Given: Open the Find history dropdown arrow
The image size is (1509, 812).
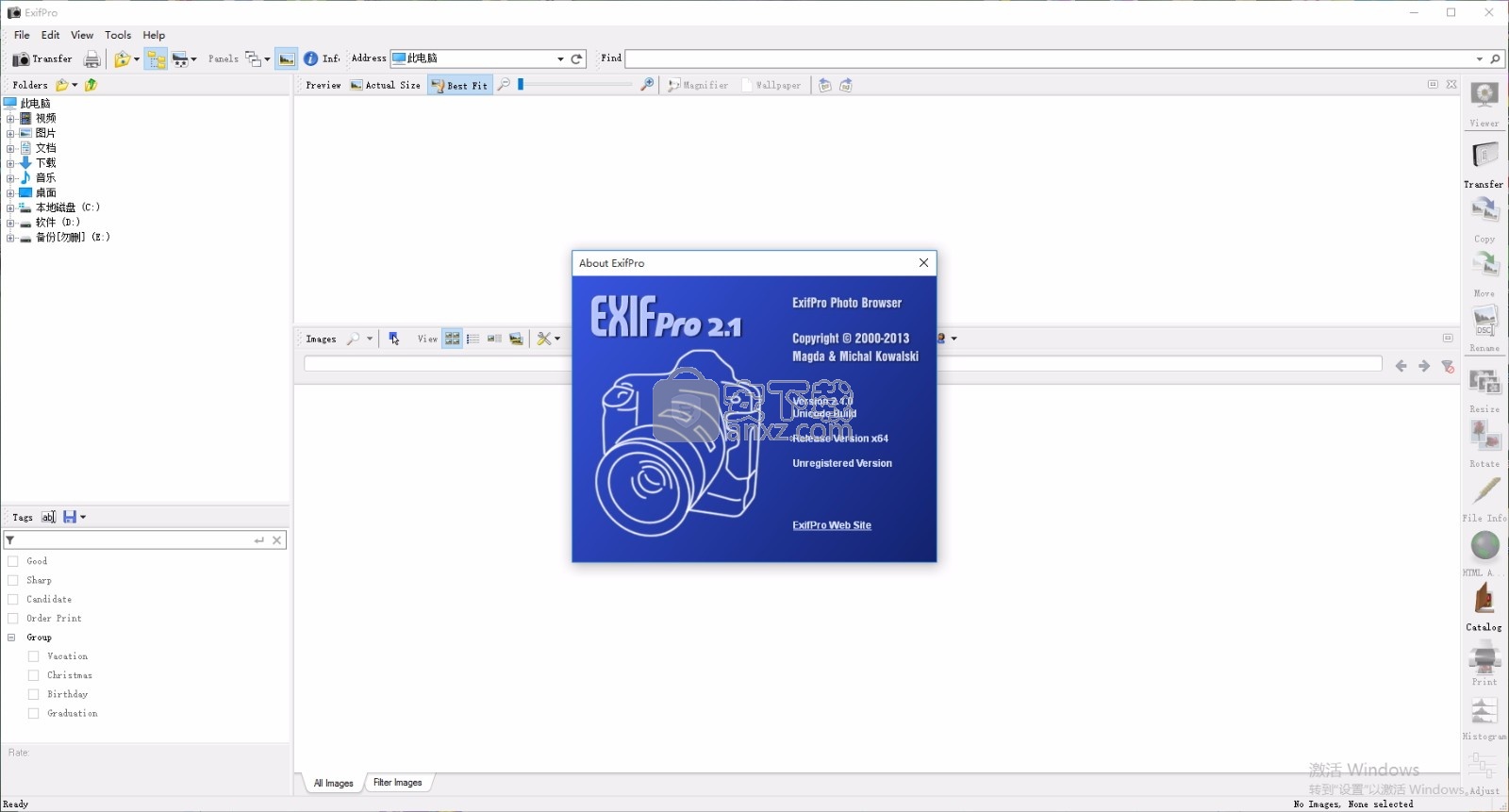Looking at the screenshot, I should [1479, 58].
